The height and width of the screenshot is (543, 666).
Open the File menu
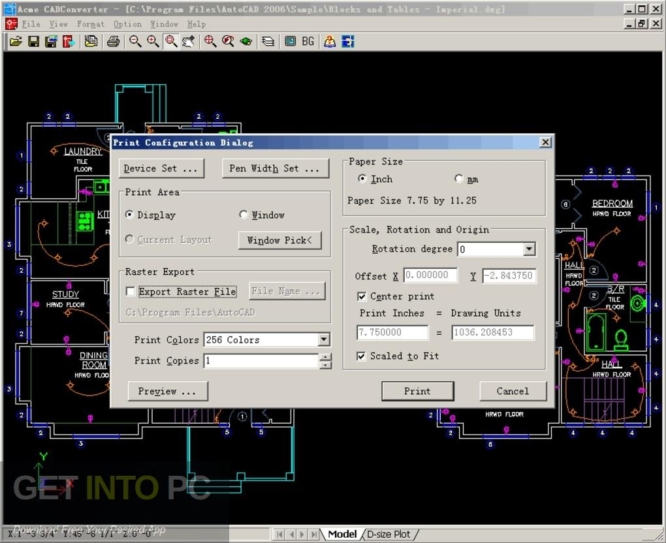31,24
